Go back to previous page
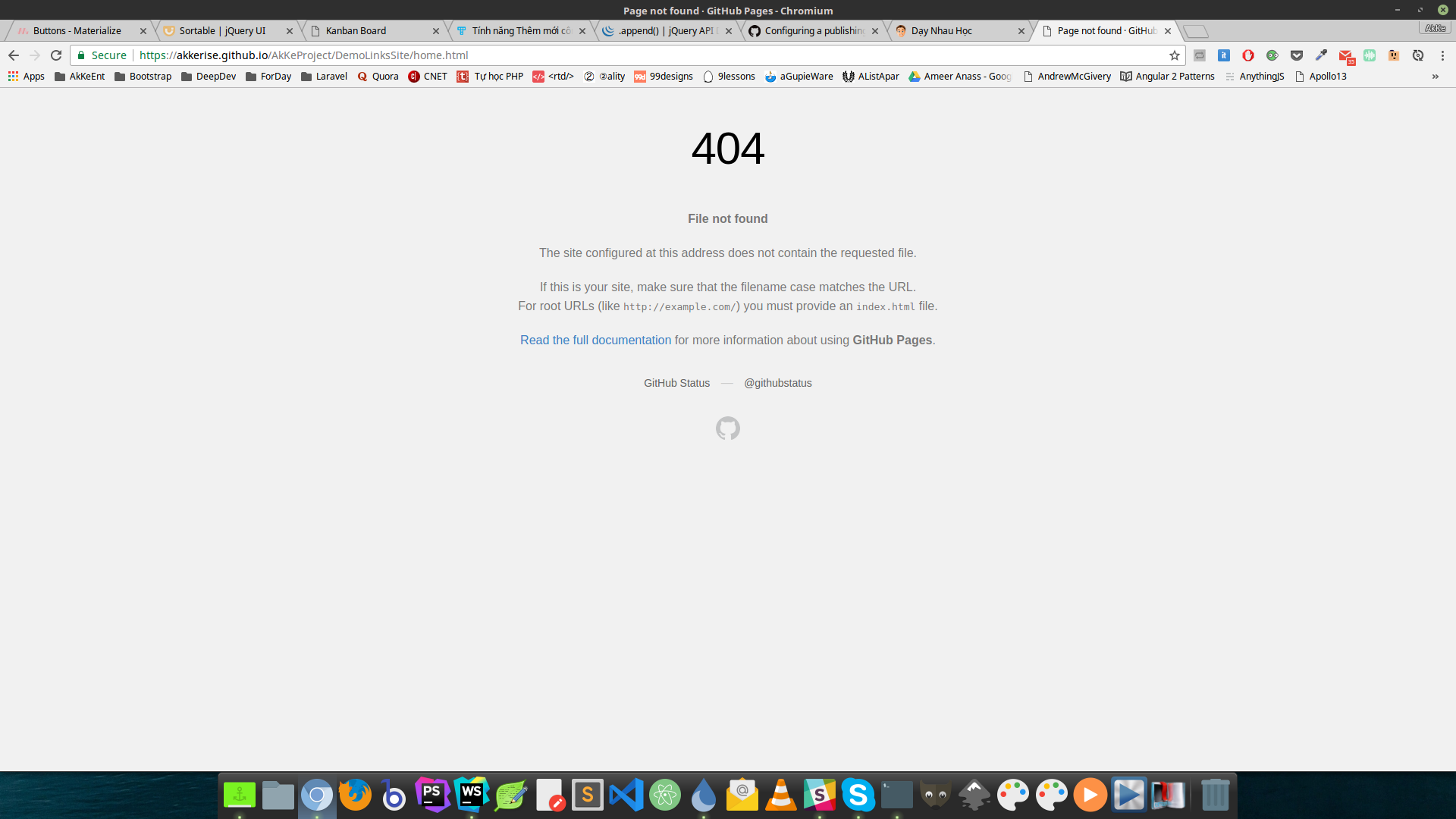 14,55
